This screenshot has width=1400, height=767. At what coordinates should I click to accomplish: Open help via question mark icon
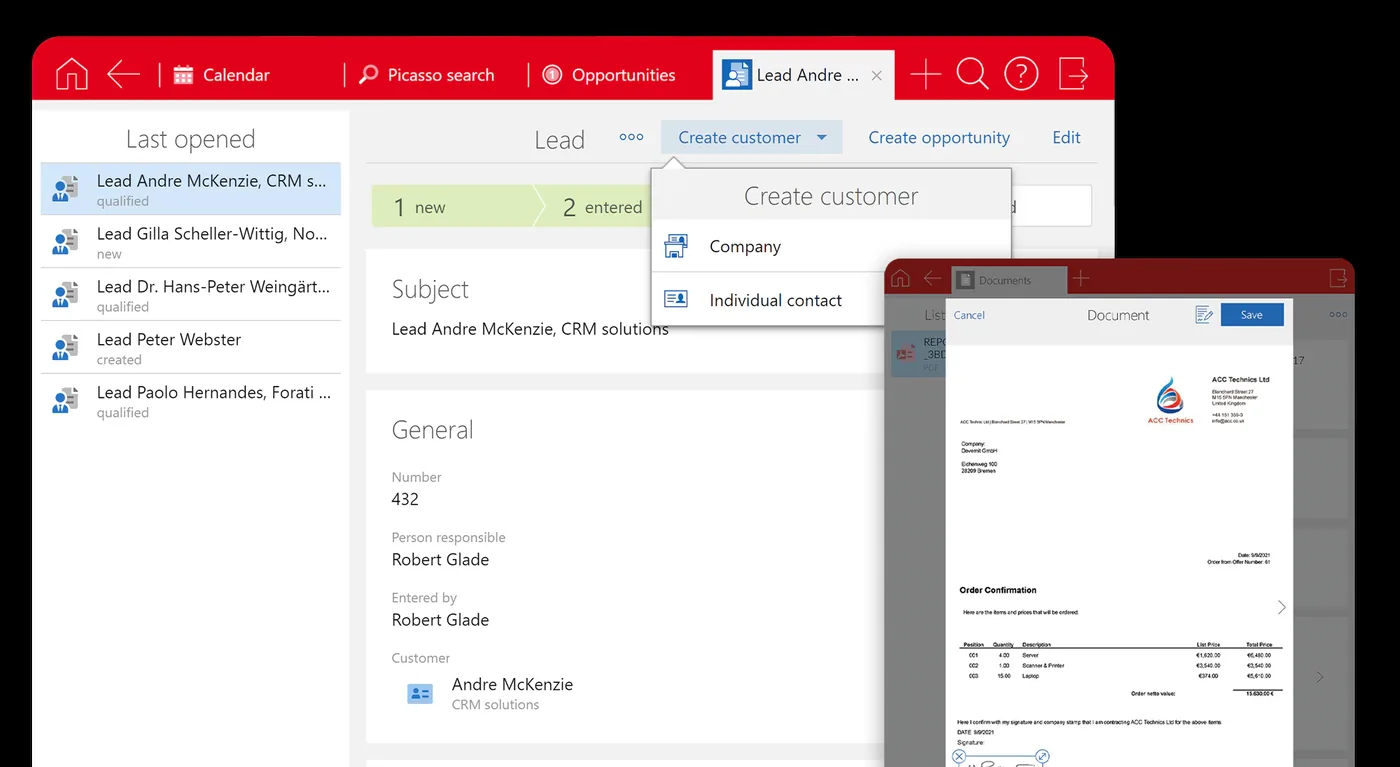[1021, 75]
